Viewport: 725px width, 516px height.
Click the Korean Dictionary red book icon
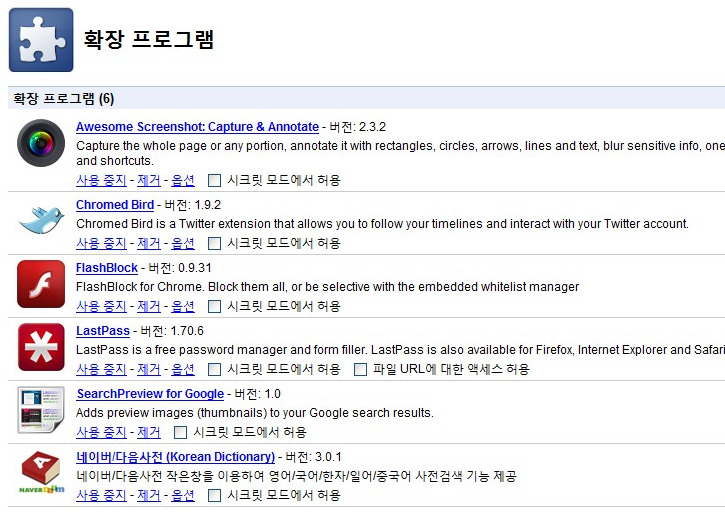(x=41, y=473)
